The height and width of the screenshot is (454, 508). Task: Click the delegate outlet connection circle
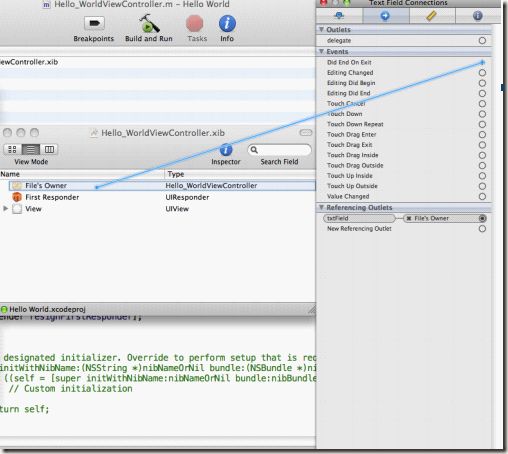[x=482, y=41]
